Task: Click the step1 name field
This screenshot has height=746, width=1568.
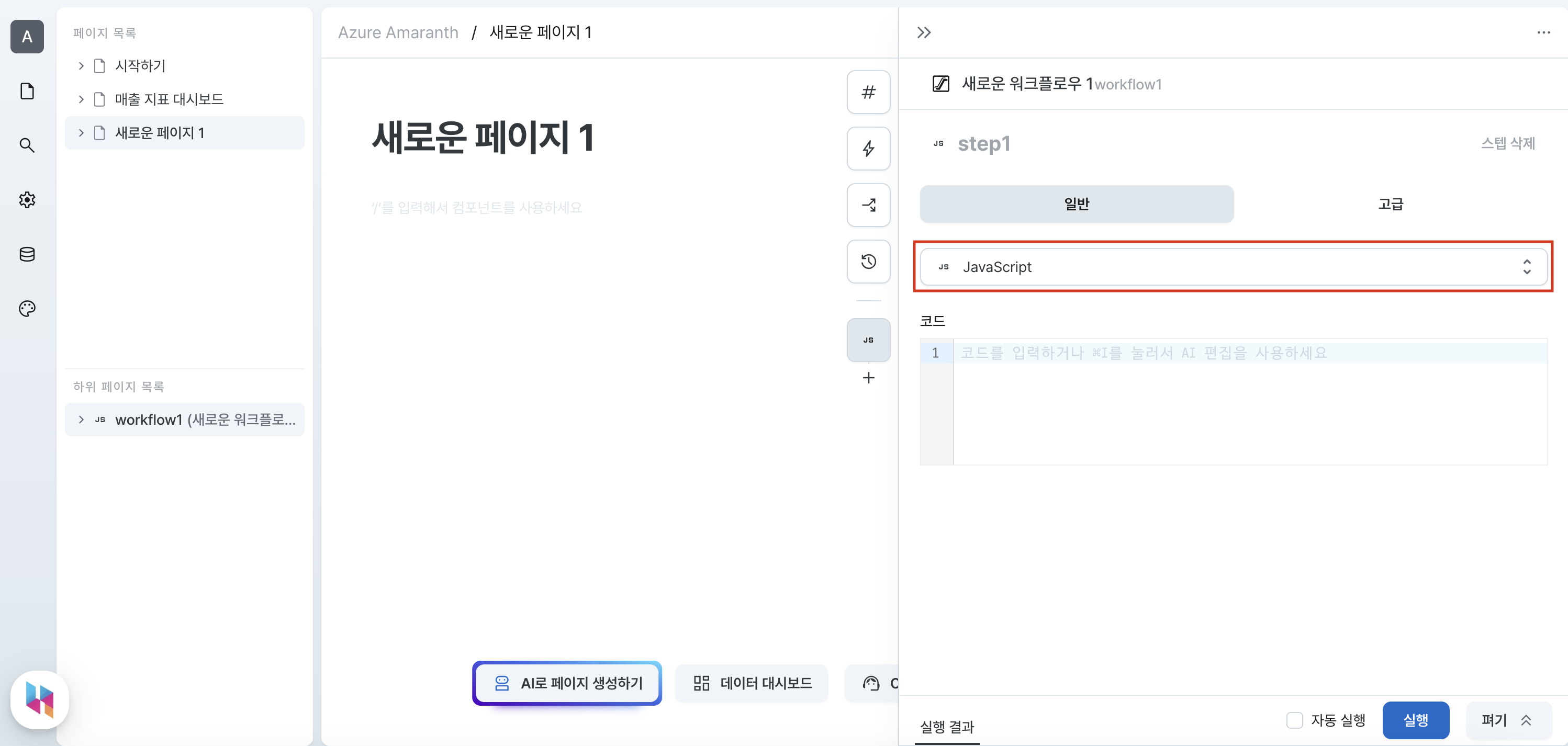Action: [x=983, y=143]
